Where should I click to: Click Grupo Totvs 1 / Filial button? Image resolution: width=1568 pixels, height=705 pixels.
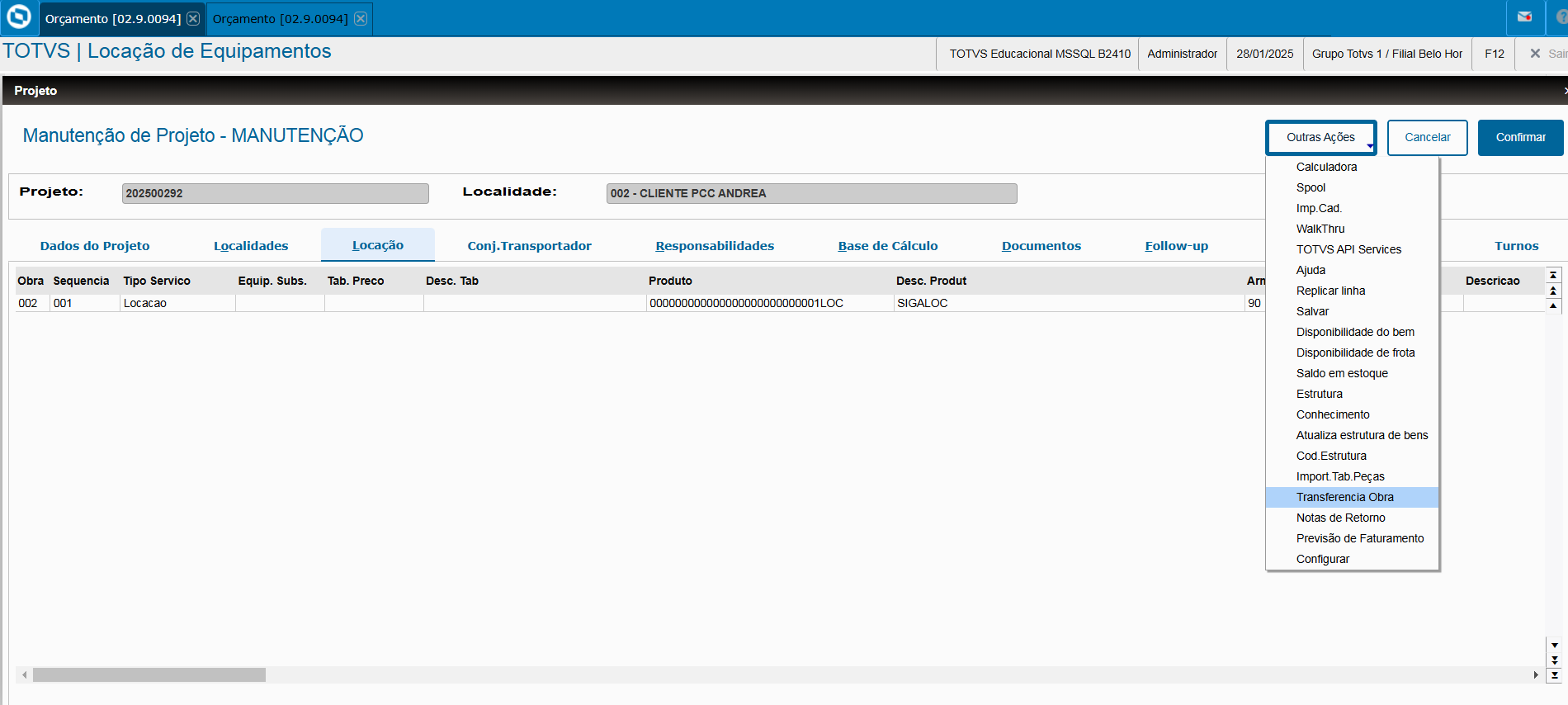[x=1387, y=54]
